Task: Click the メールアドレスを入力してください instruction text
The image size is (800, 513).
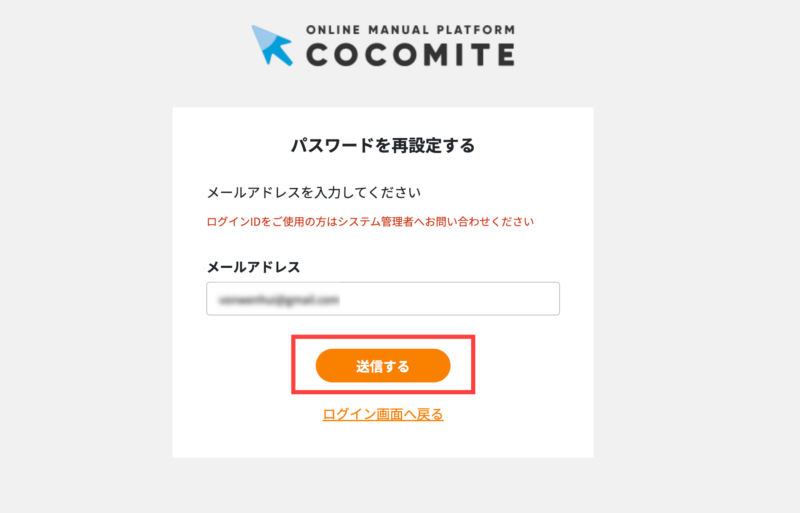Action: click(x=313, y=192)
